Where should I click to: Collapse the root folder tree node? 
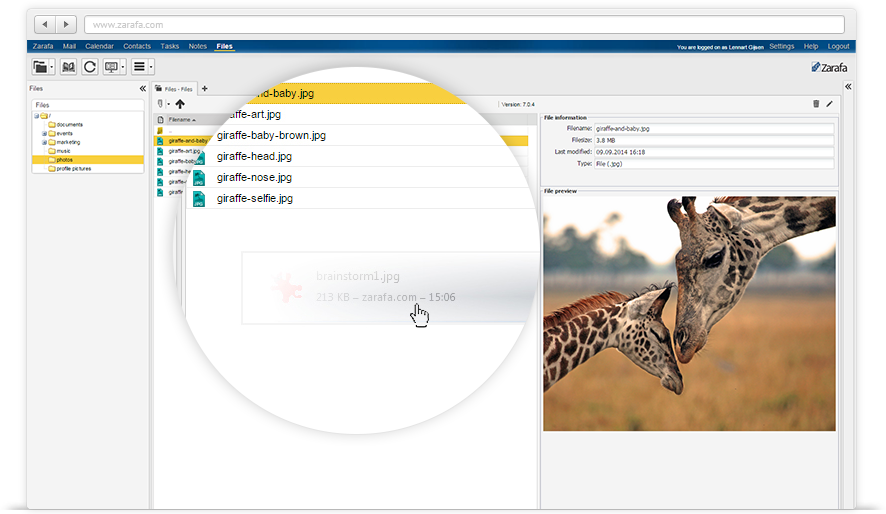pyautogui.click(x=36, y=116)
